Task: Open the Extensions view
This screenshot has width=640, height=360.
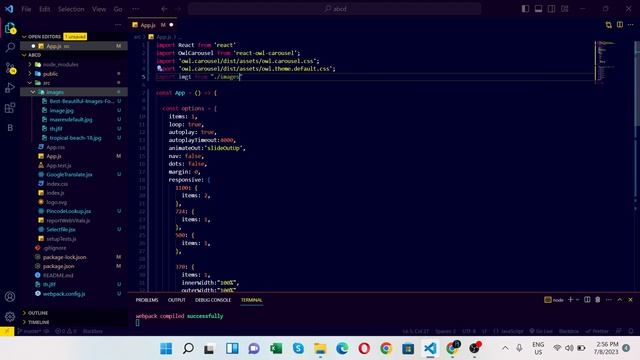Action: tap(10, 108)
